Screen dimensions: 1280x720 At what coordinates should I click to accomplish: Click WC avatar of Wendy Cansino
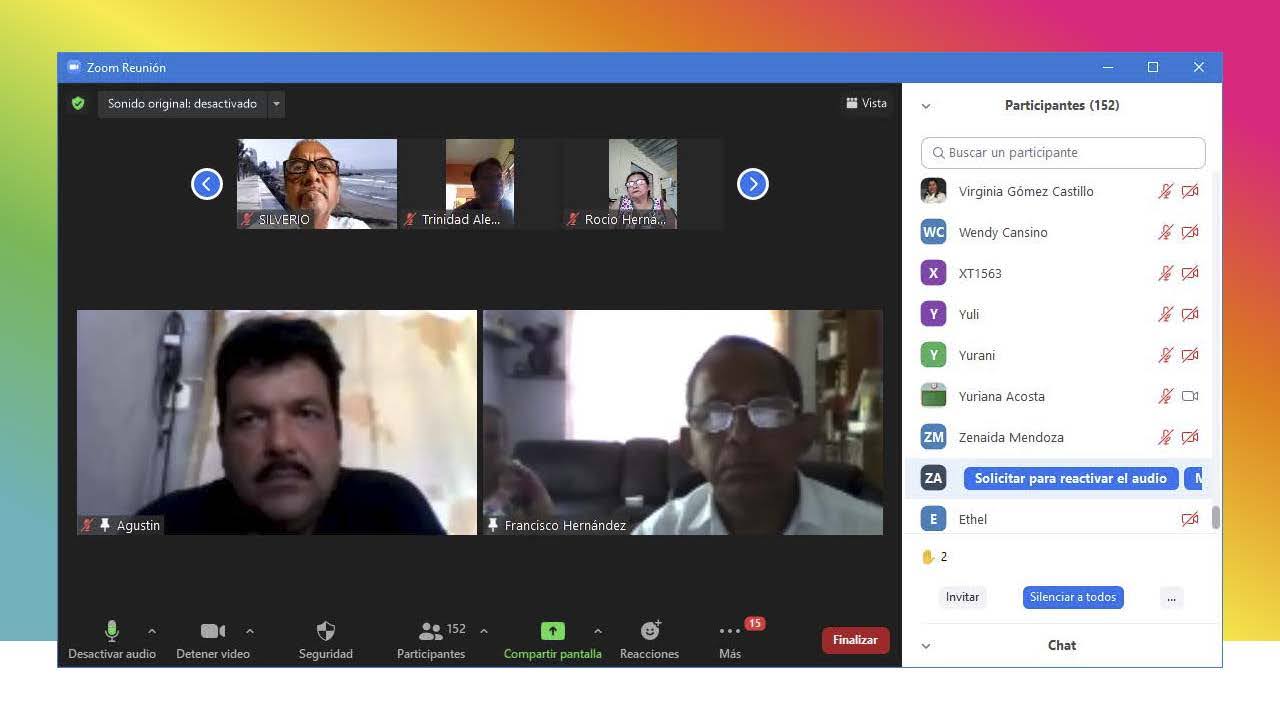coord(933,232)
